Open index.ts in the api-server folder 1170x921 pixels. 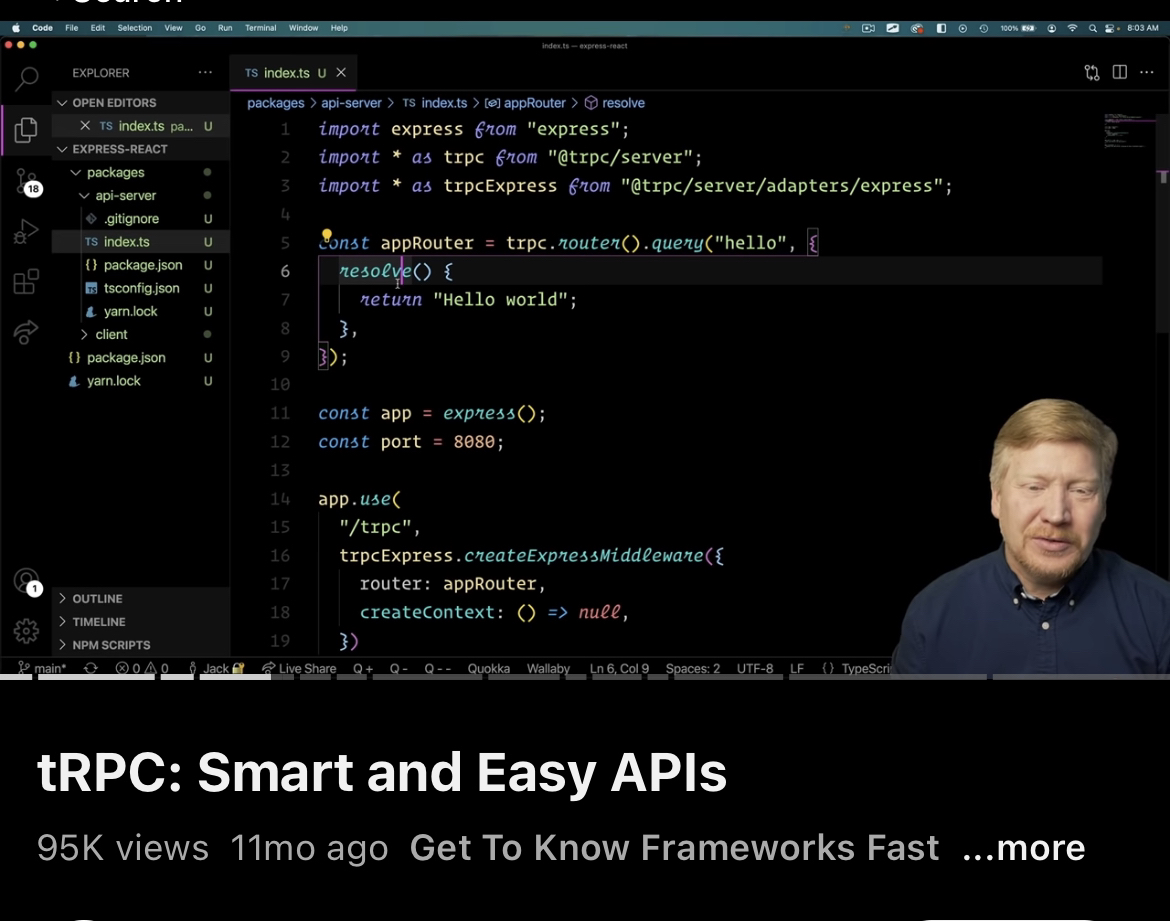point(140,241)
